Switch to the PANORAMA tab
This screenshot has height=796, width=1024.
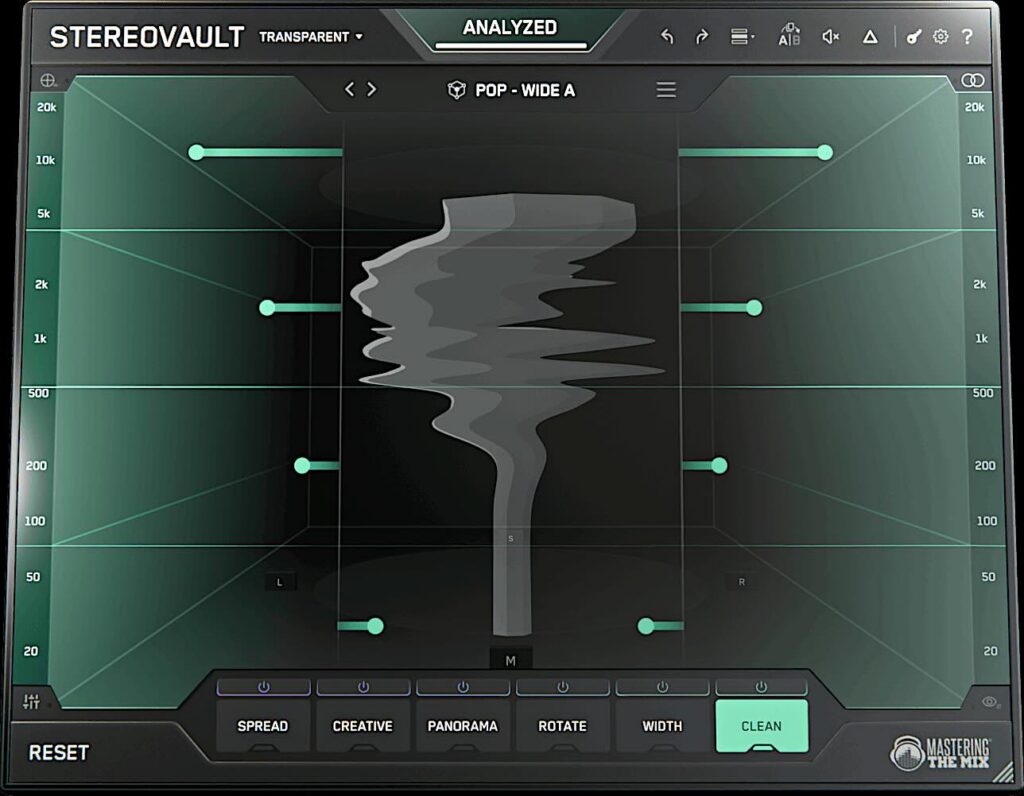(462, 726)
